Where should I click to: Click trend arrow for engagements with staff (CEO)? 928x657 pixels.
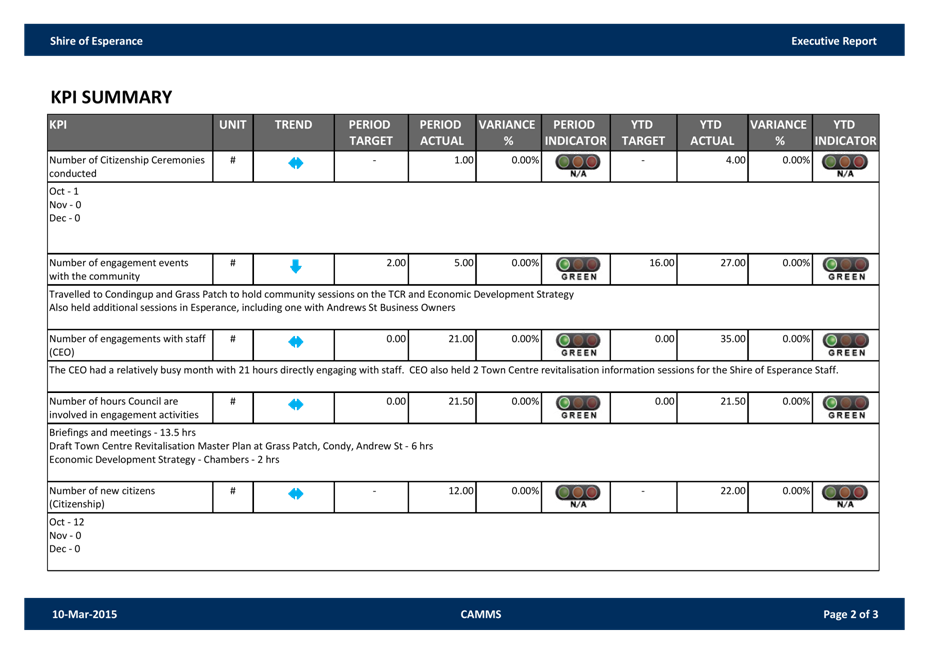click(x=294, y=342)
